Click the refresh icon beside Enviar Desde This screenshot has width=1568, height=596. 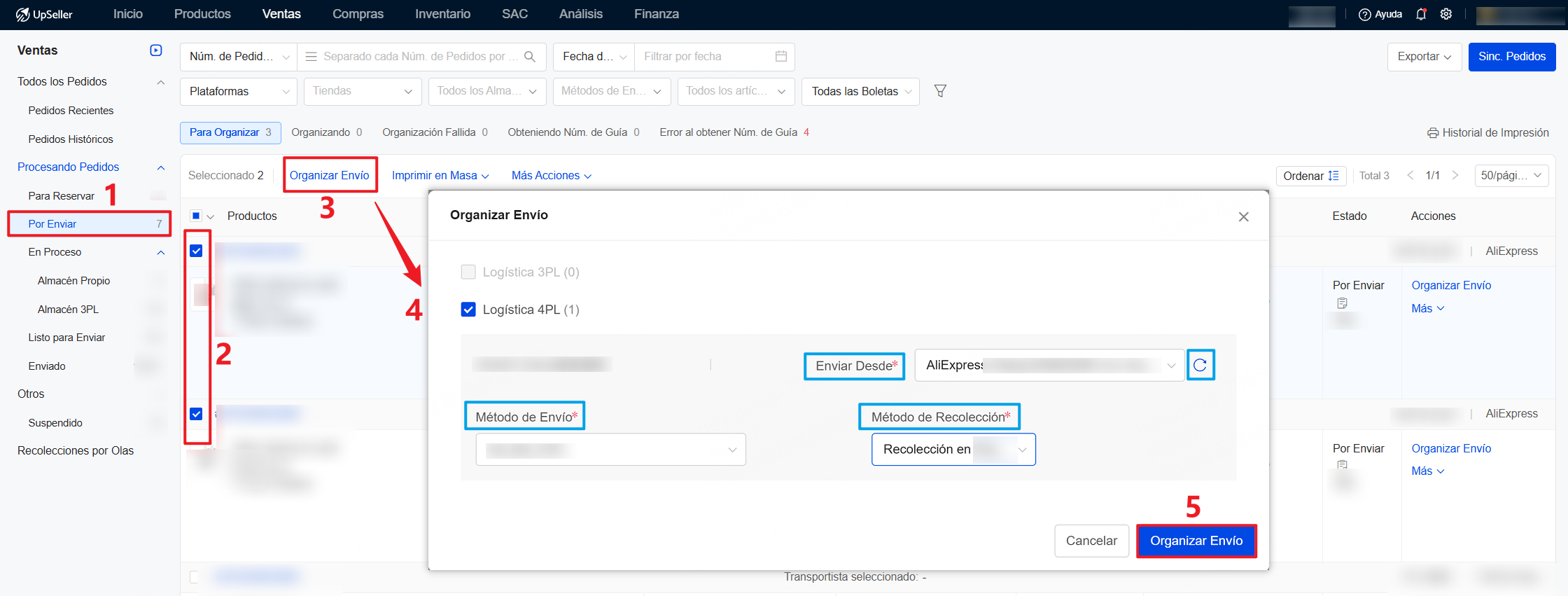[x=1200, y=365]
